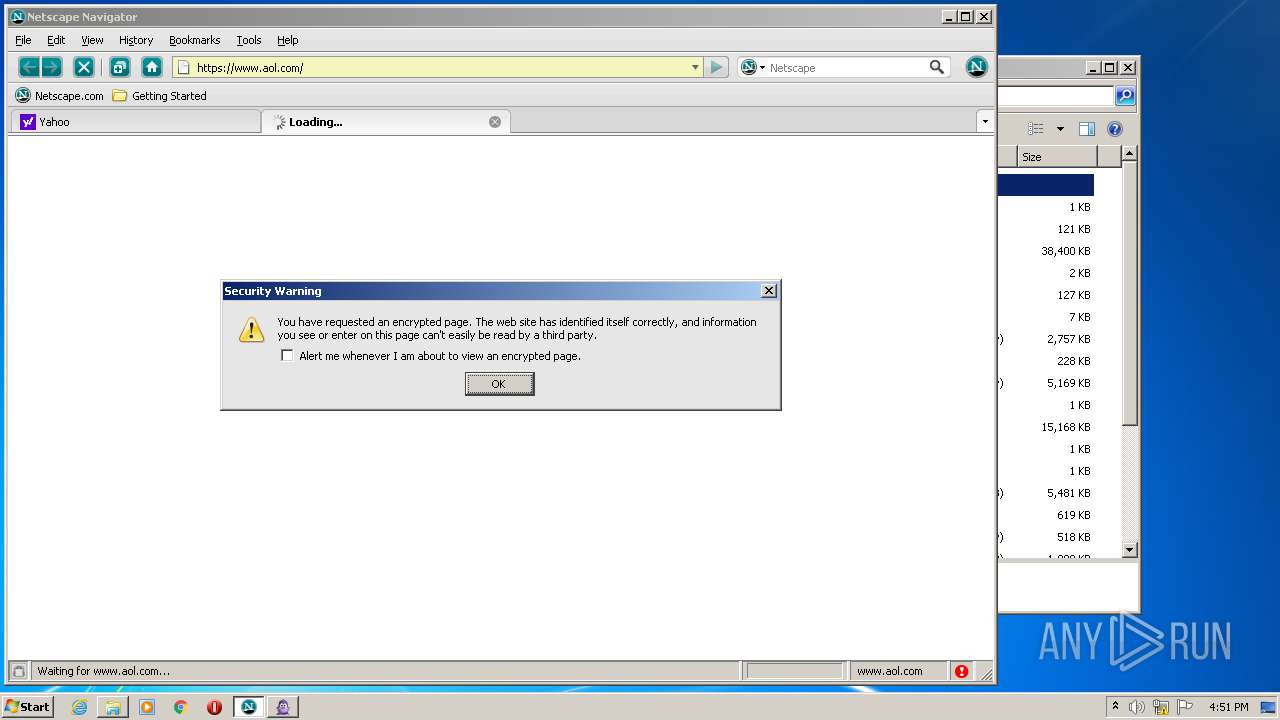Launch Internet Explorer from taskbar
The image size is (1280, 720).
pyautogui.click(x=79, y=707)
